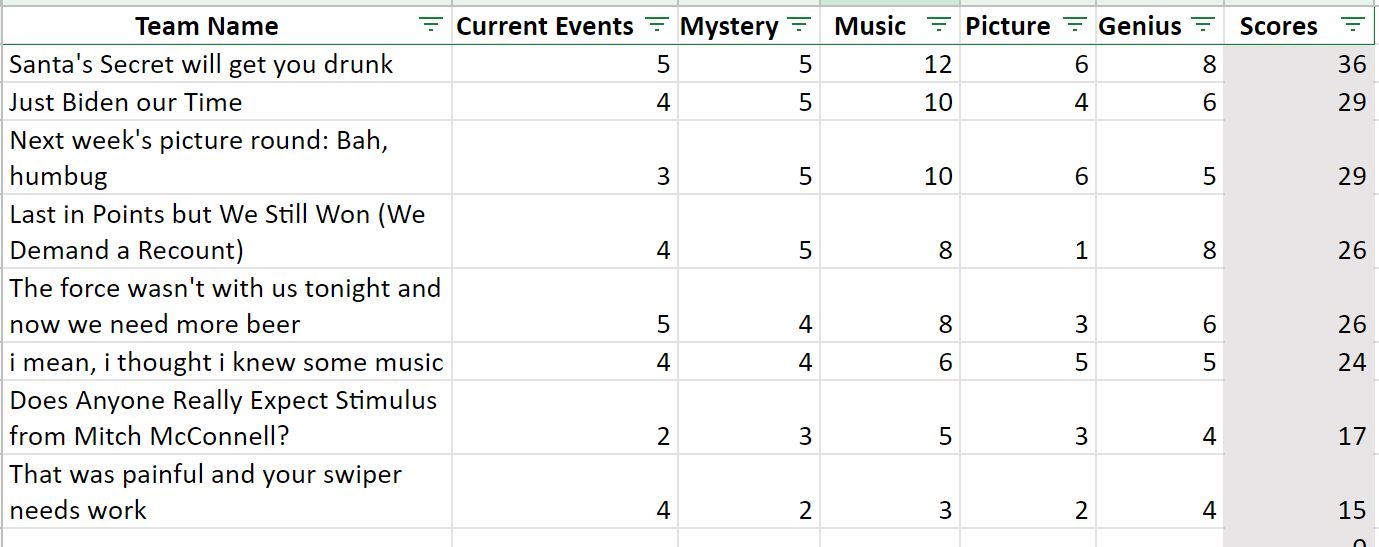The image size is (1379, 547).
Task: Select the score cell showing 17
Action: tap(1300, 417)
